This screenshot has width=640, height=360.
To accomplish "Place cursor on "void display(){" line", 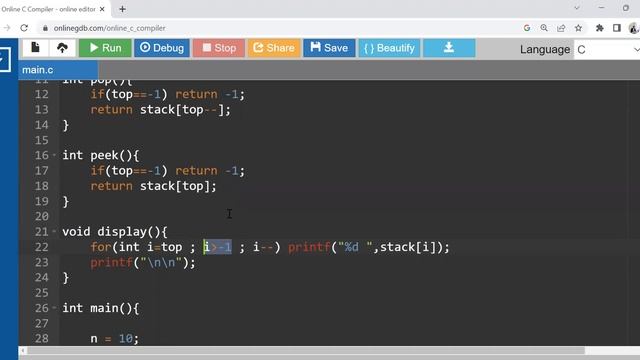I will click(115, 231).
